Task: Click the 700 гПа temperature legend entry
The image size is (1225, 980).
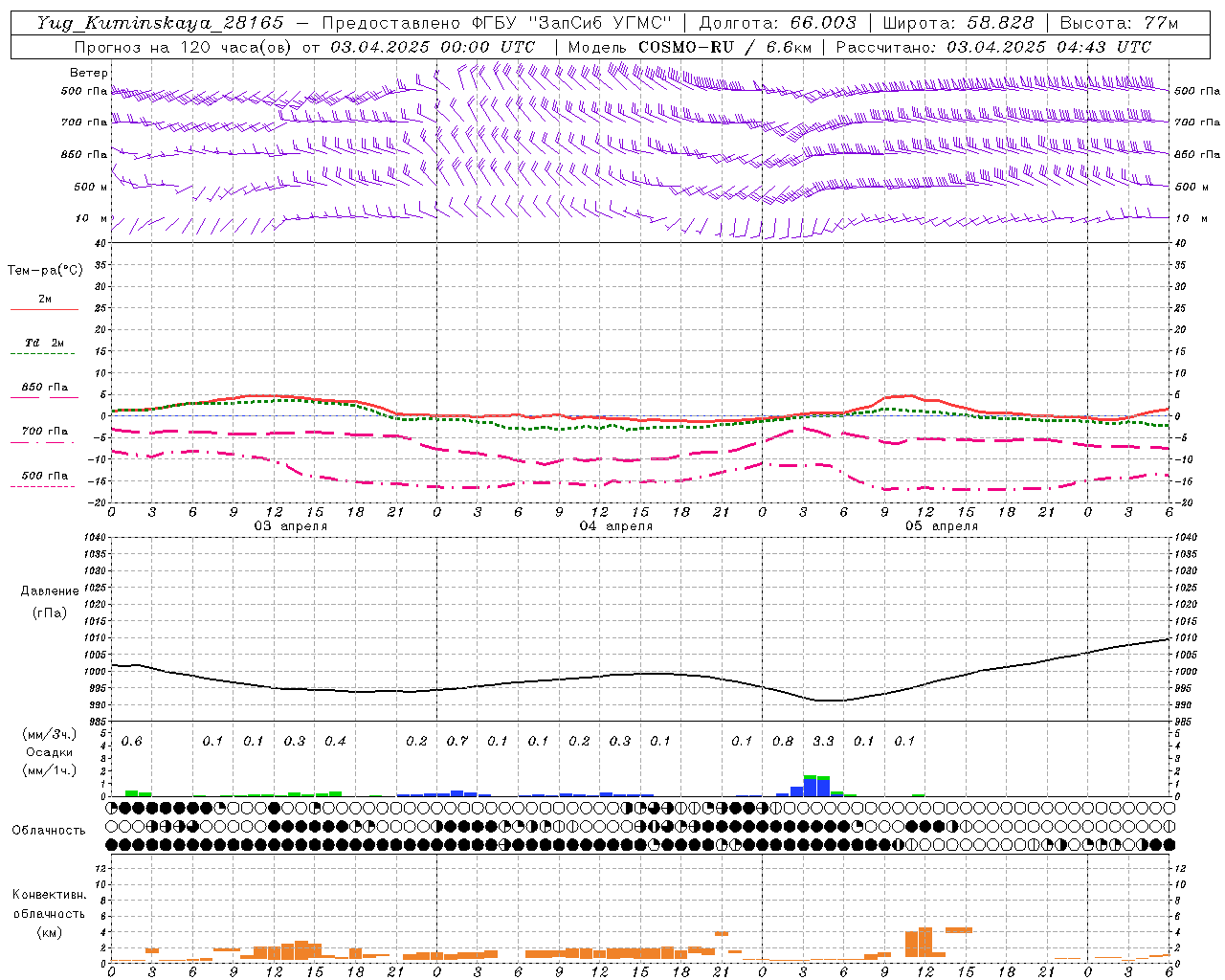Action: (x=45, y=431)
